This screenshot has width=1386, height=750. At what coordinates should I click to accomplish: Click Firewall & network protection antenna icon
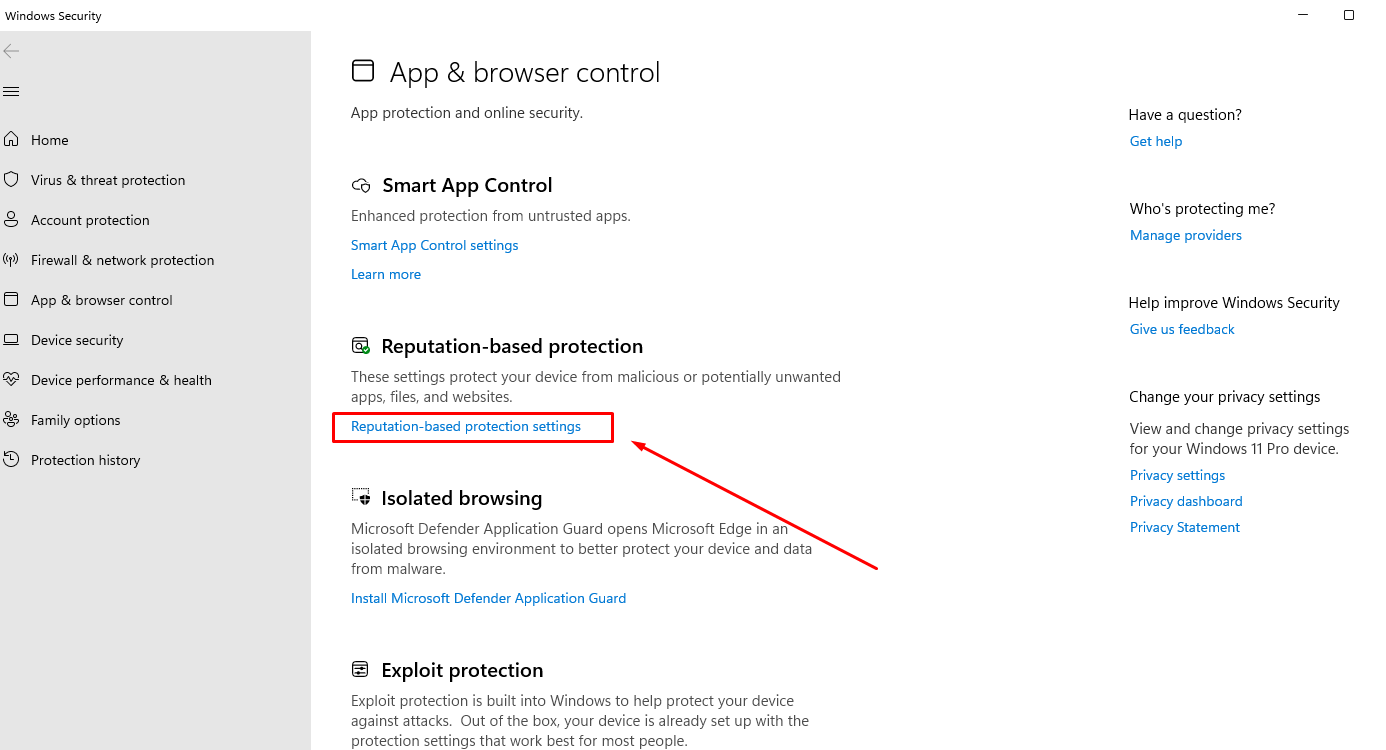pos(11,260)
